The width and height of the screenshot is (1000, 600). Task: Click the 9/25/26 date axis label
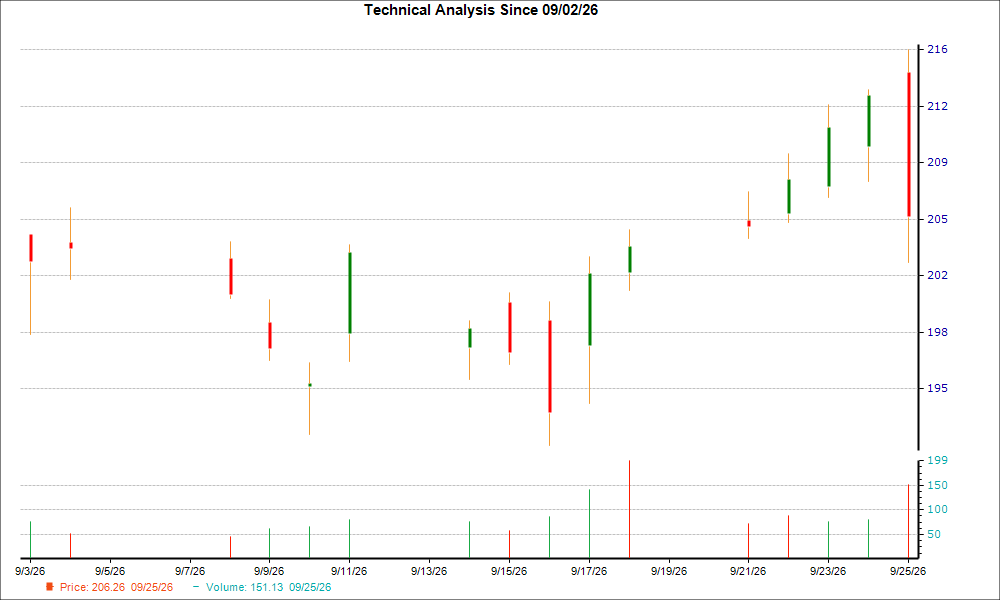tap(908, 571)
